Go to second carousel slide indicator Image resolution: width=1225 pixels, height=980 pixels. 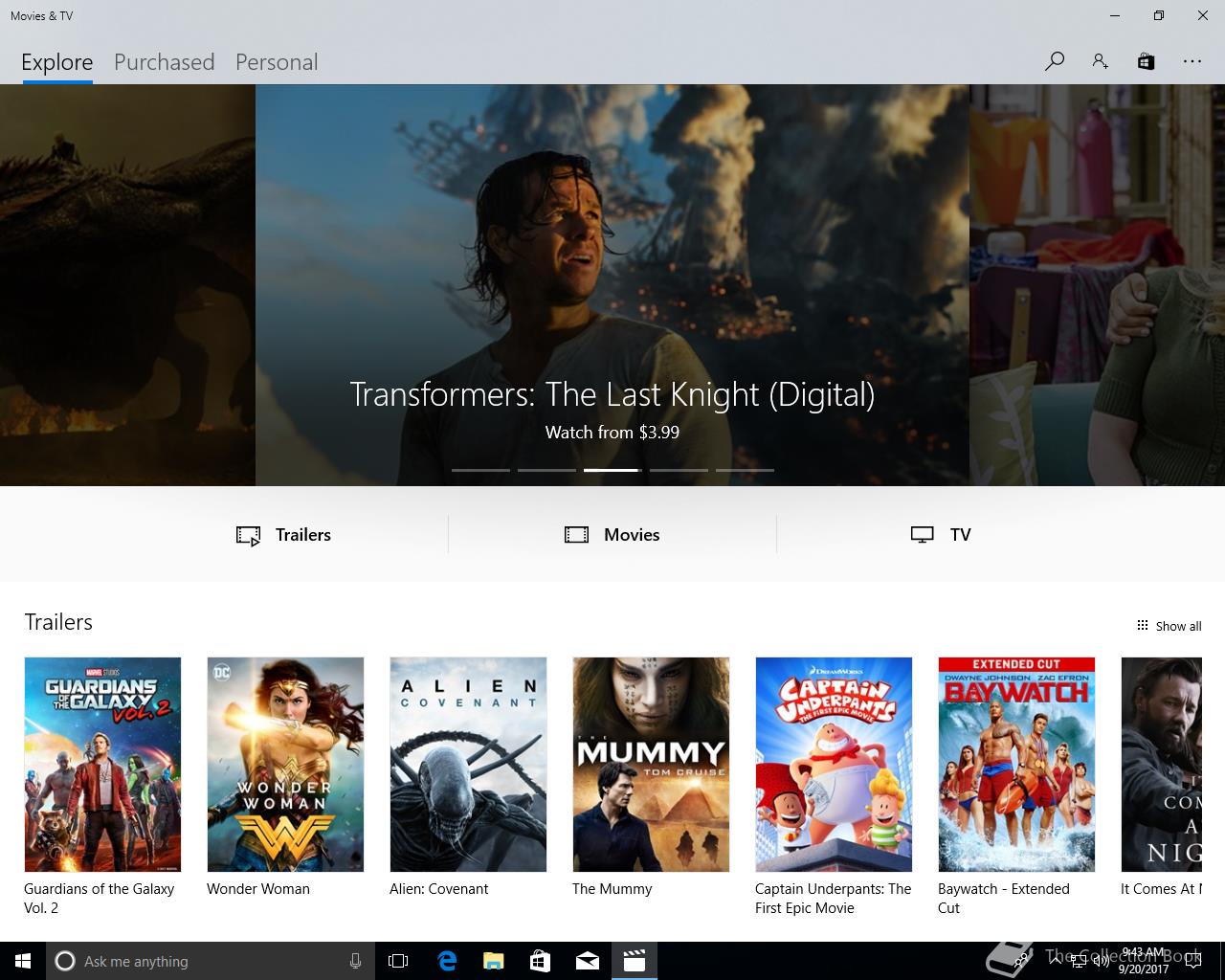point(546,470)
